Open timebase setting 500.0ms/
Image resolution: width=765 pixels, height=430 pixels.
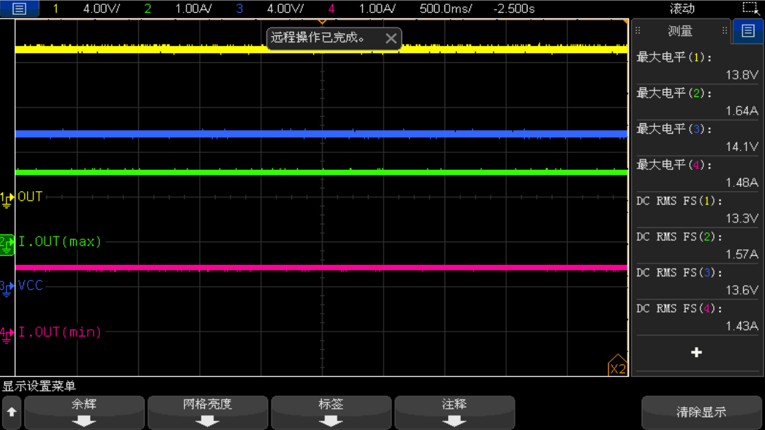[445, 9]
